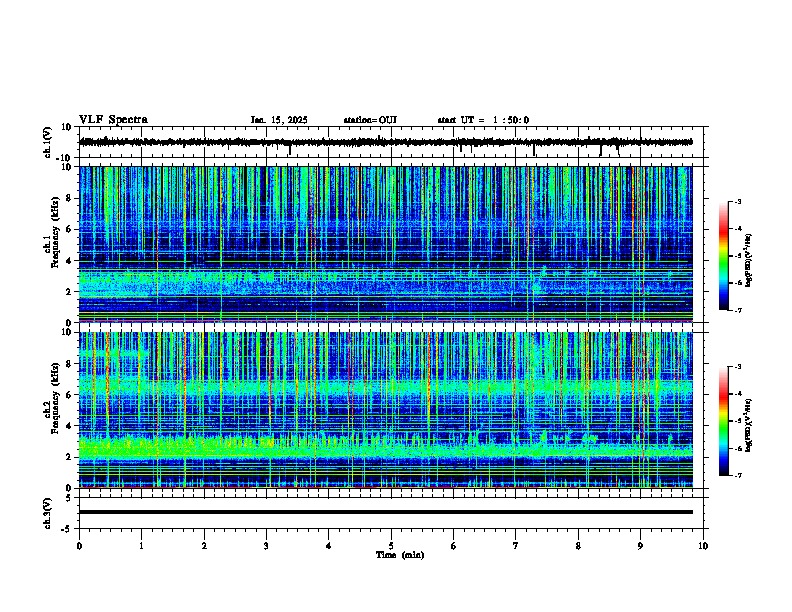Click the "2" kHz tick on ch.1 frequency axis

pyautogui.click(x=70, y=291)
